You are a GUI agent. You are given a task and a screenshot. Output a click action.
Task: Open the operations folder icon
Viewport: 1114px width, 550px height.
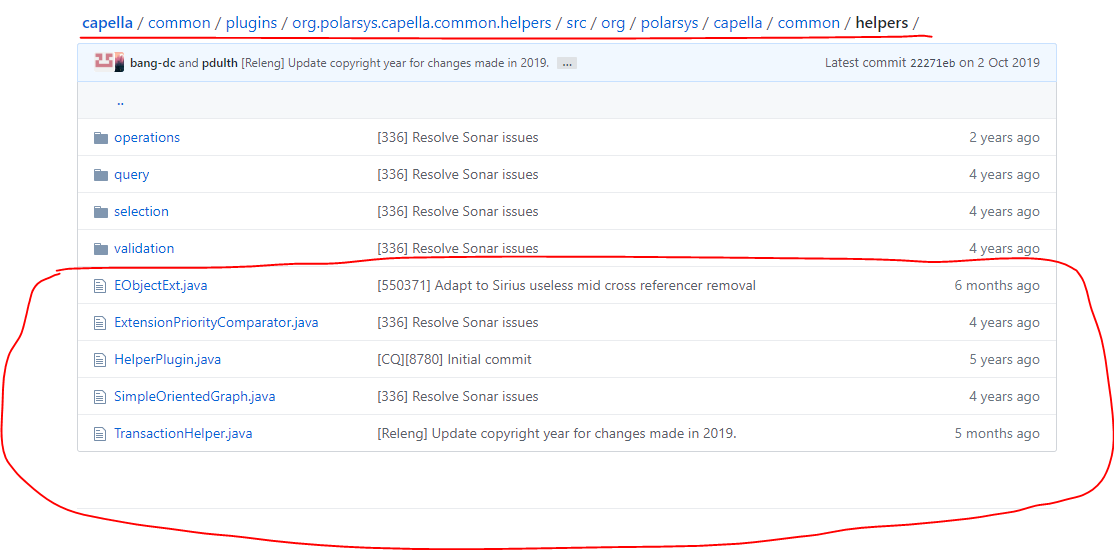click(101, 138)
